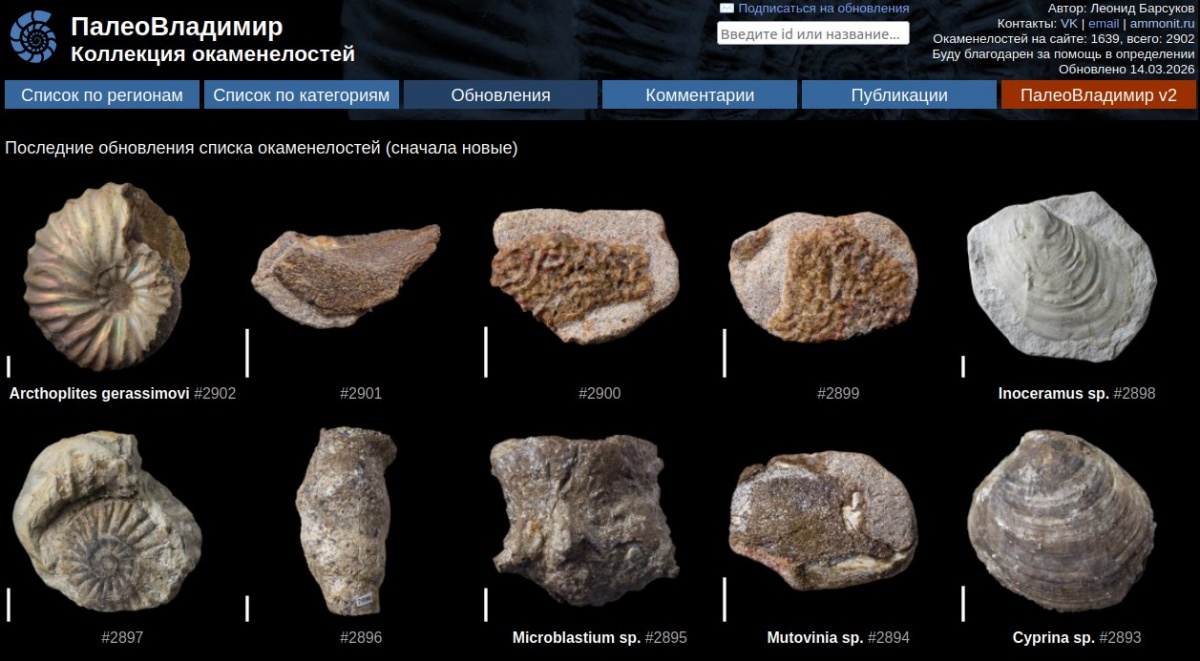Click the email contact link

click(x=1103, y=23)
